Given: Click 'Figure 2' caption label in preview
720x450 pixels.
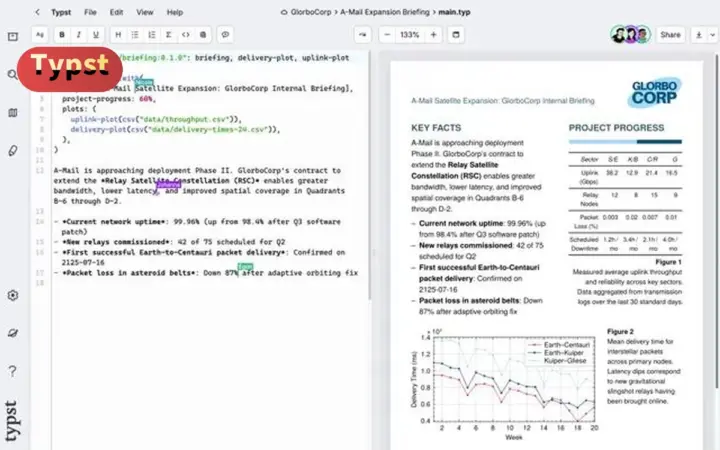Looking at the screenshot, I should [x=620, y=332].
